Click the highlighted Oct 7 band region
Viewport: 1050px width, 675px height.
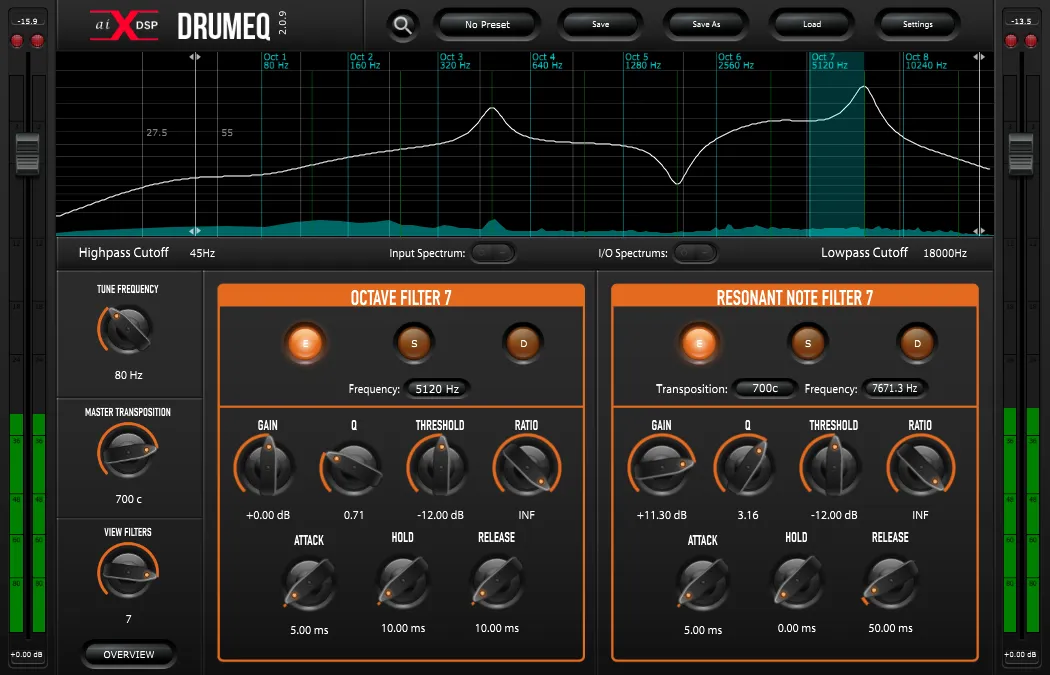point(836,144)
